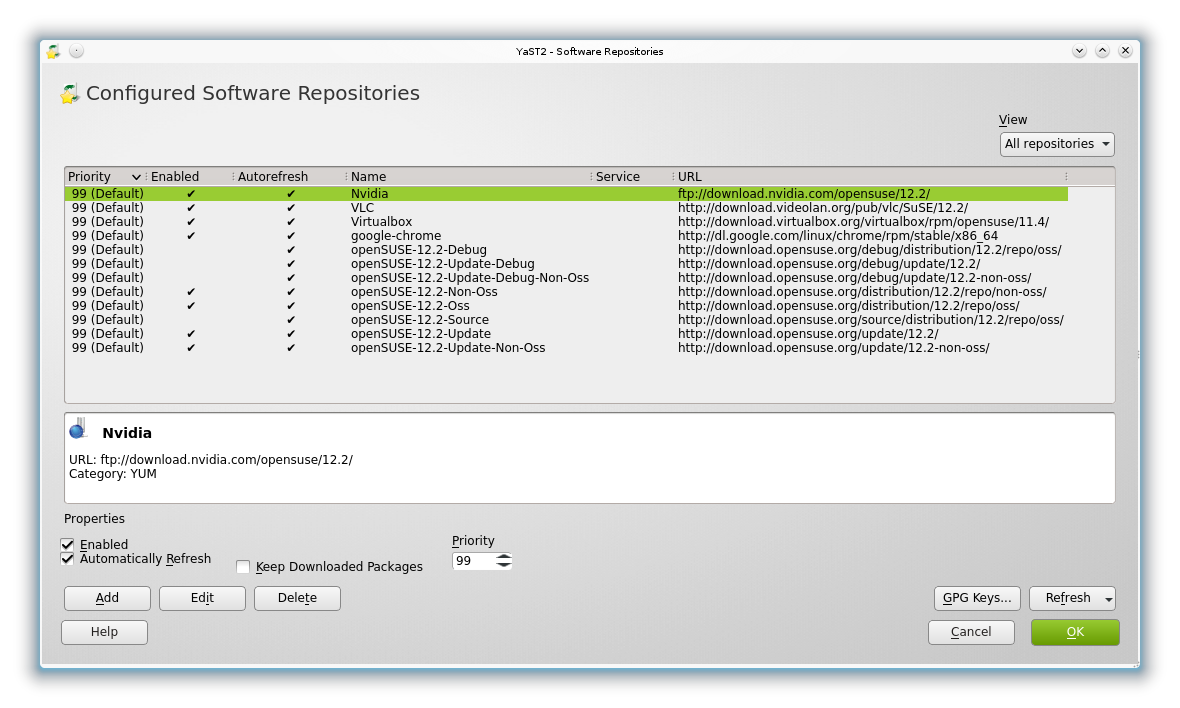1180x708 pixels.
Task: Click the YaST icon in title bar
Action: pos(53,51)
